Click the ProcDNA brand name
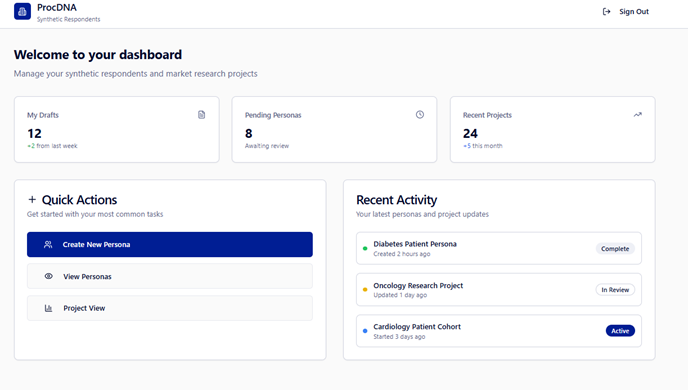This screenshot has height=390, width=688. 57,7
